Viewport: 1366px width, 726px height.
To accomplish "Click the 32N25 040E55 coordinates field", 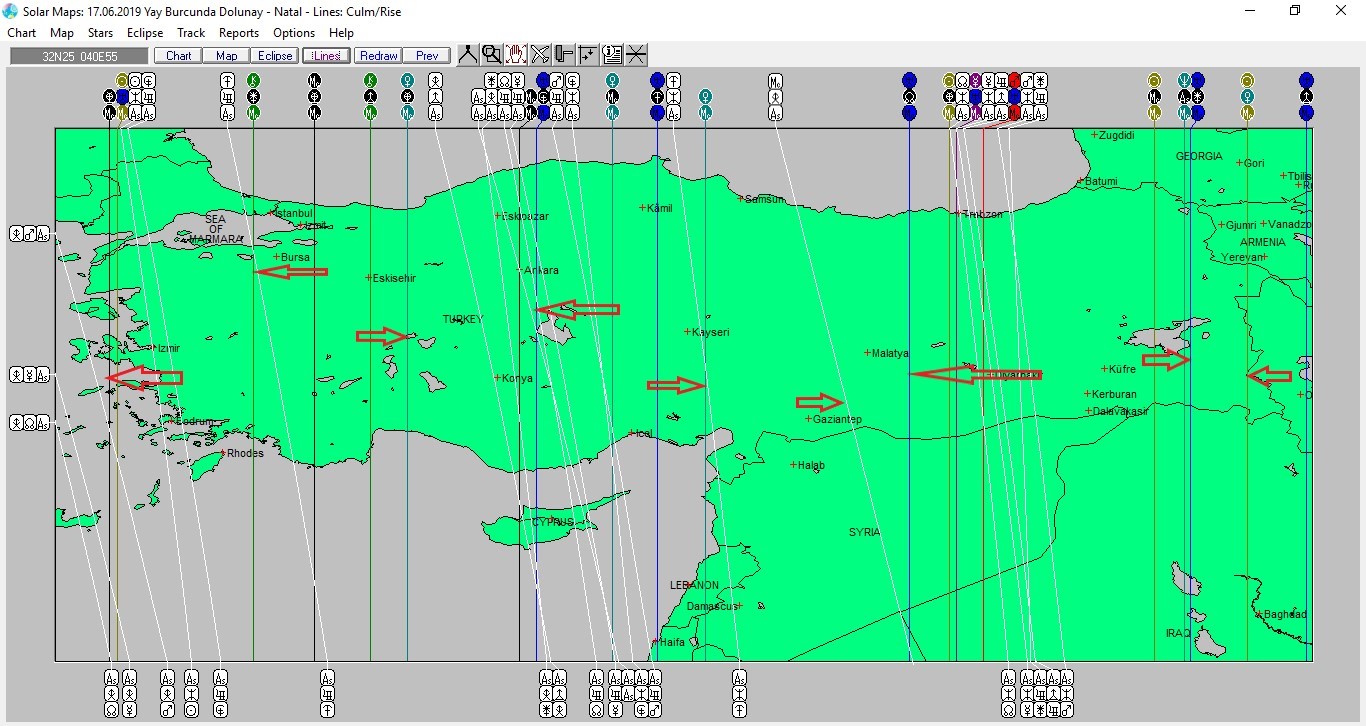I will [x=79, y=56].
